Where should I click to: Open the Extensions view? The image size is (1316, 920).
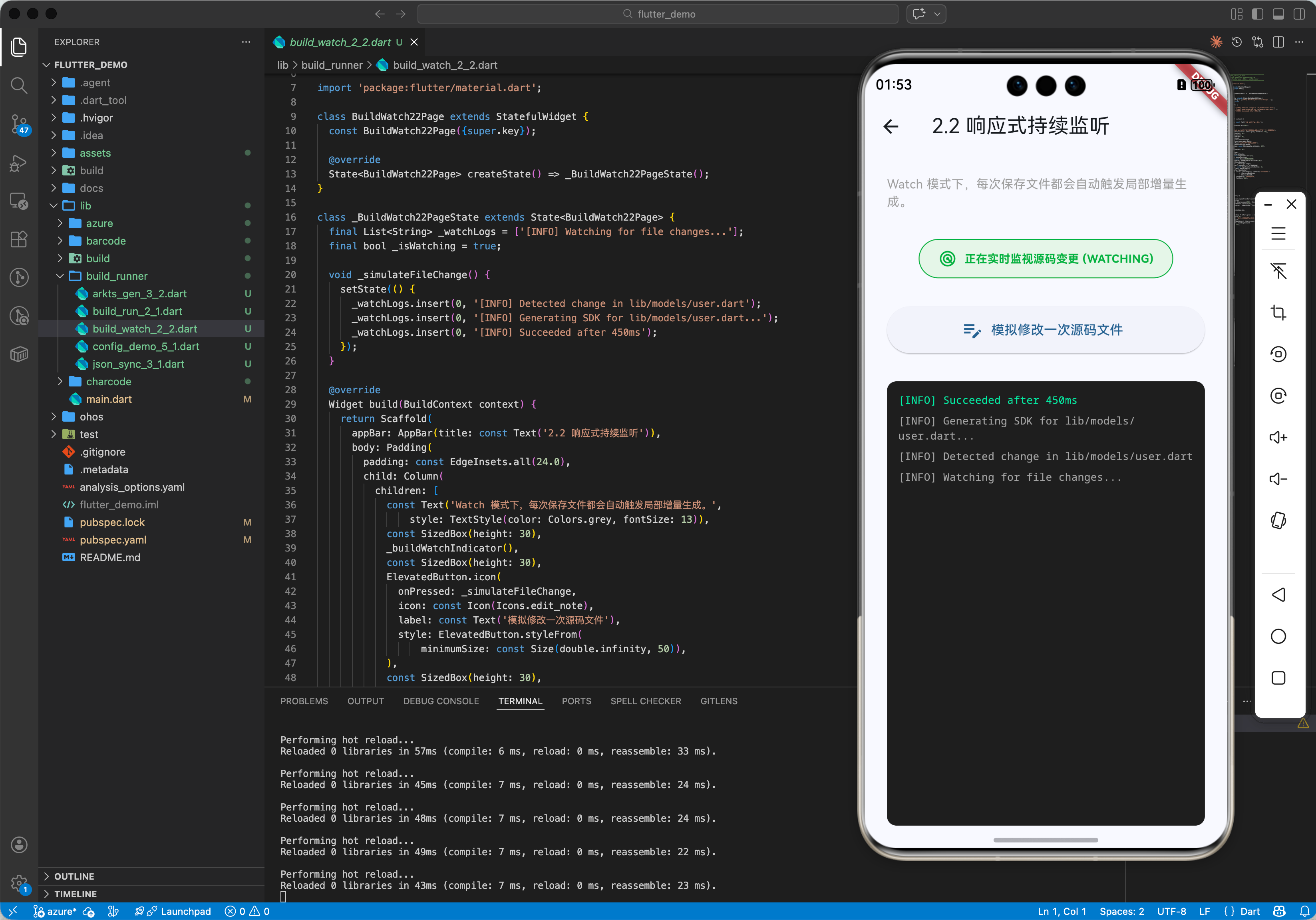(x=19, y=239)
